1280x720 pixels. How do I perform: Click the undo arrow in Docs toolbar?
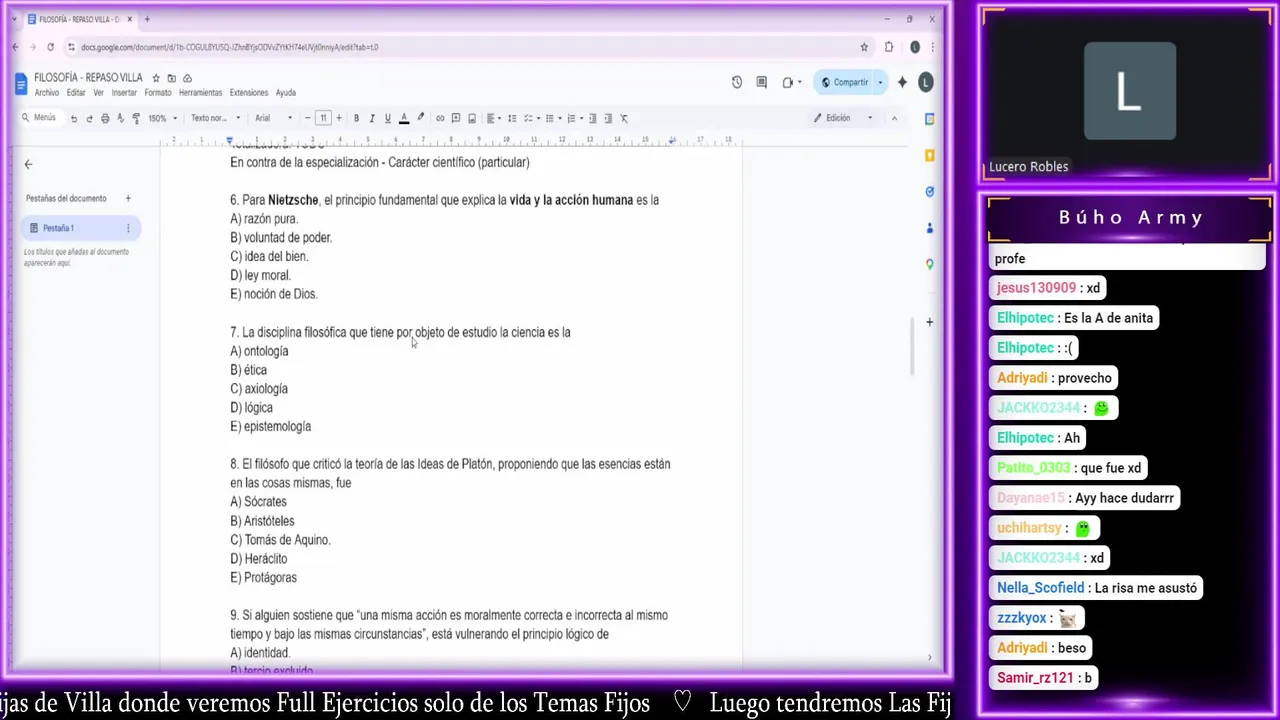(73, 118)
